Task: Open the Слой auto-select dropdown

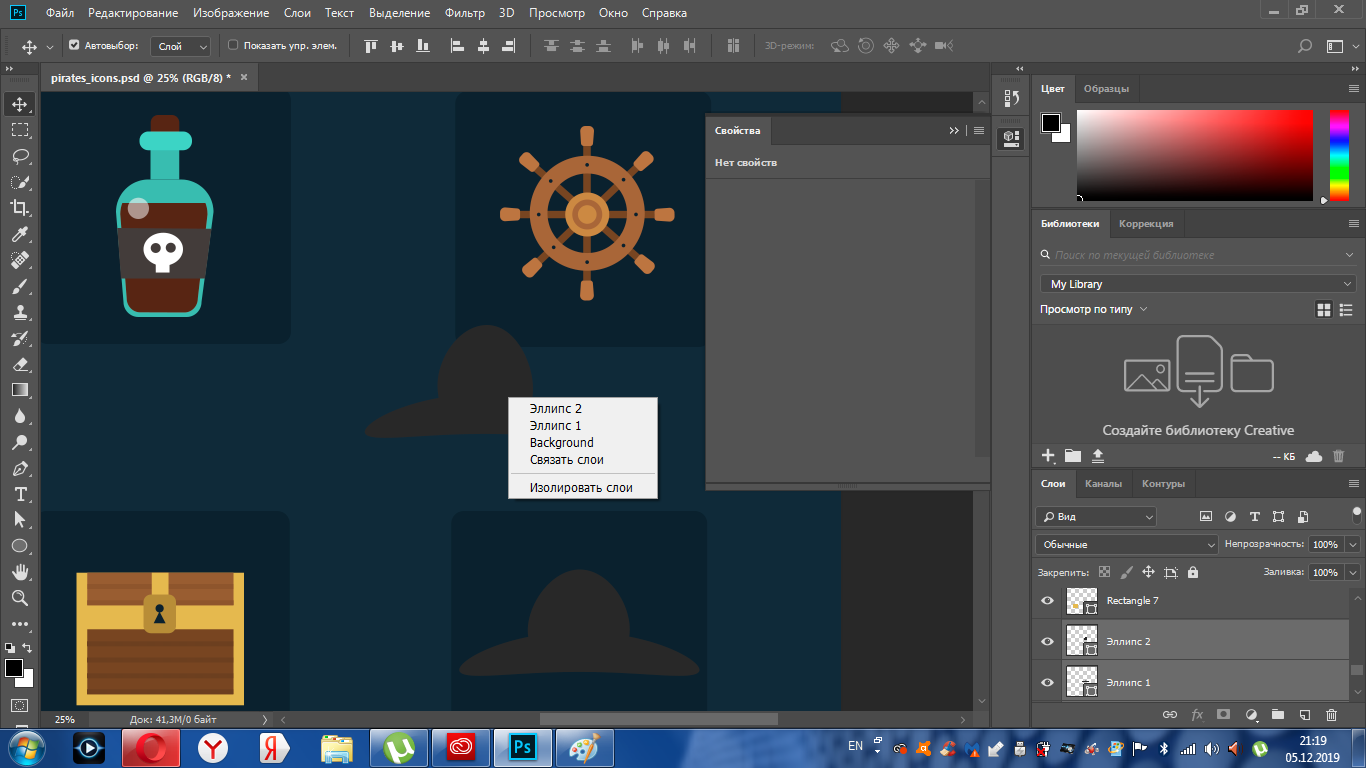Action: 181,46
